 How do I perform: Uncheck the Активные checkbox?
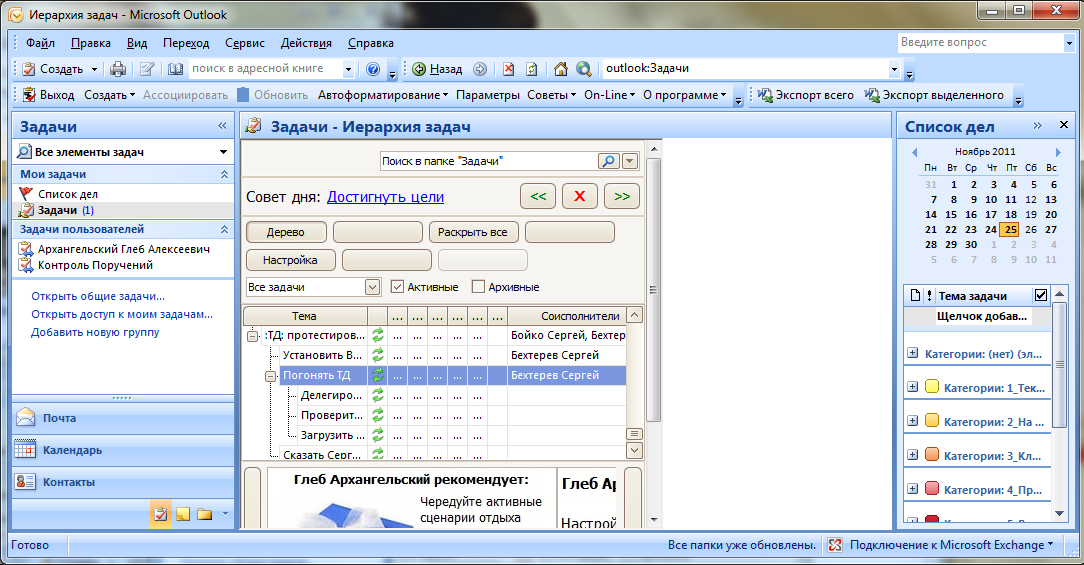398,287
